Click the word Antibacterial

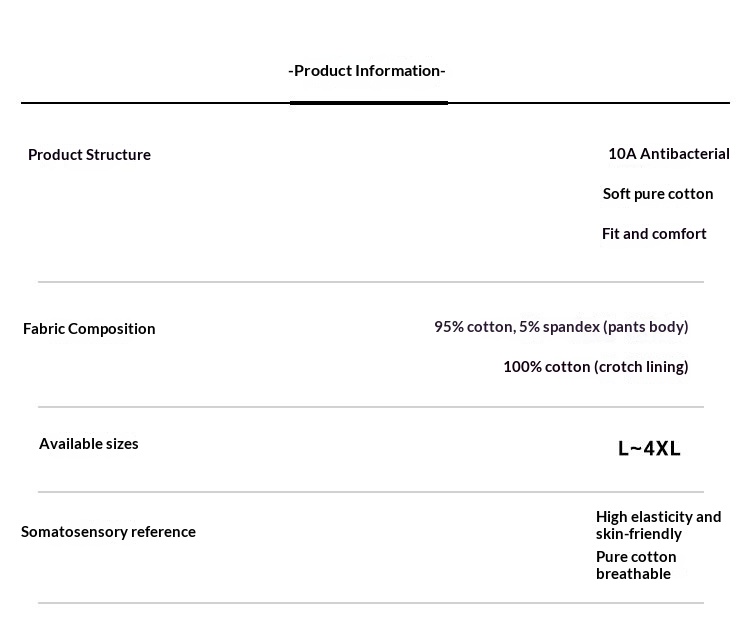[x=684, y=153]
